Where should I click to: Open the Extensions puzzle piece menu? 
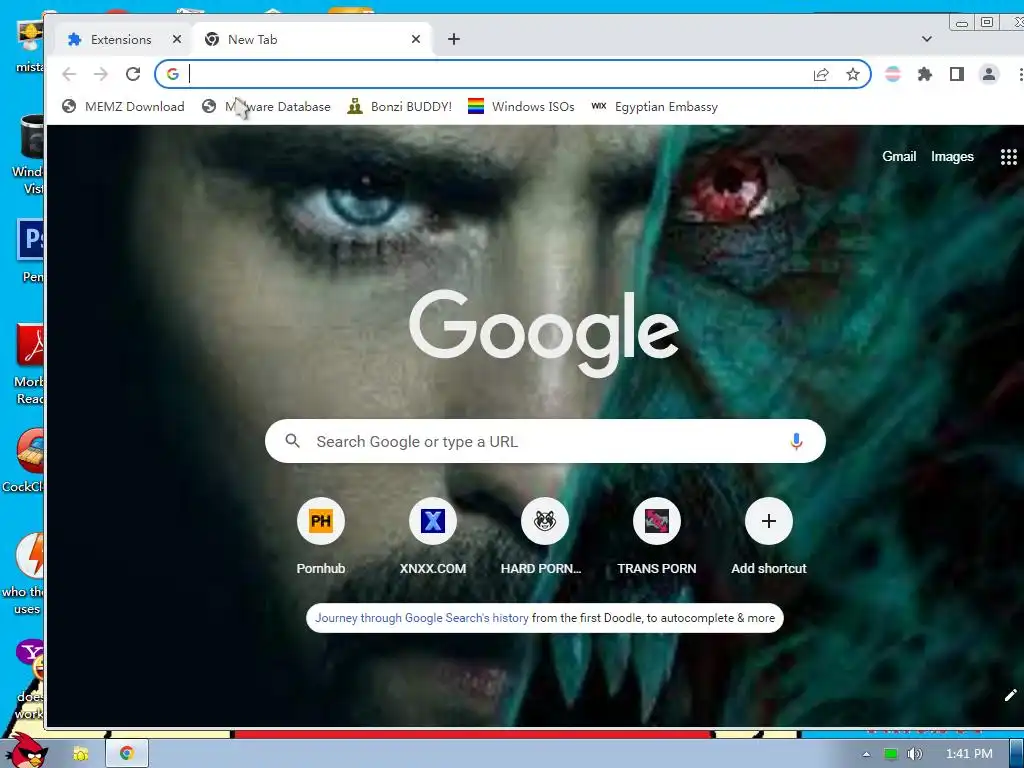point(925,74)
